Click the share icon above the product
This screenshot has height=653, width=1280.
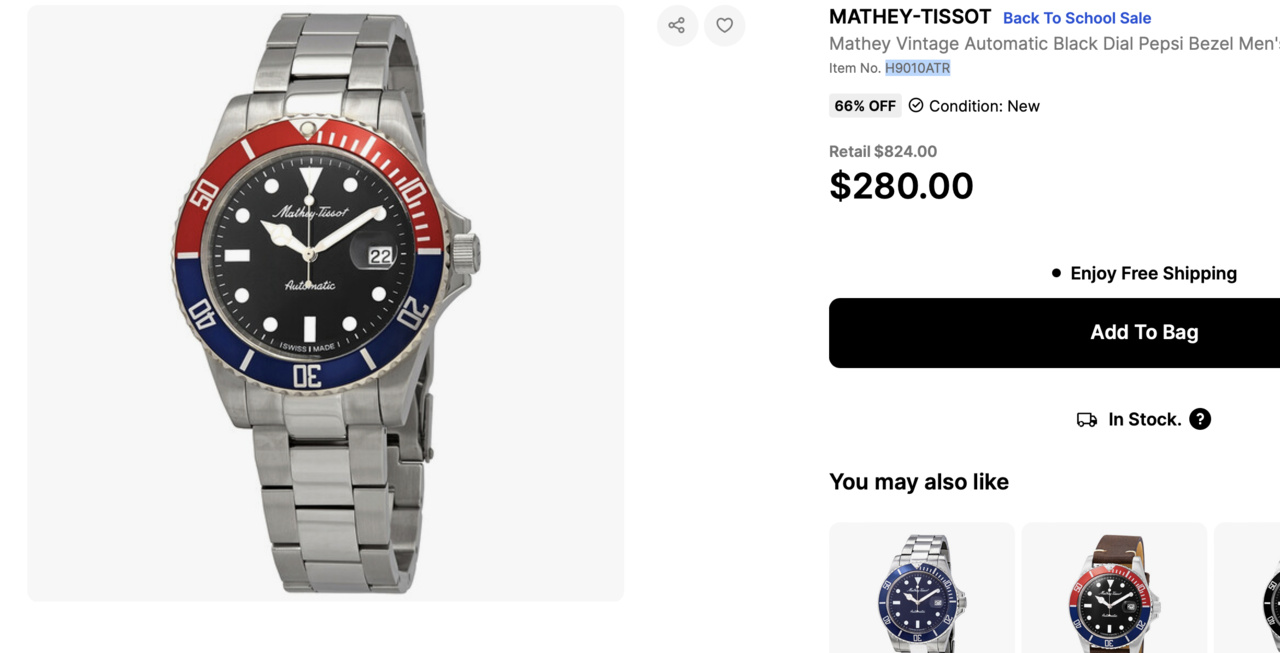[x=677, y=26]
